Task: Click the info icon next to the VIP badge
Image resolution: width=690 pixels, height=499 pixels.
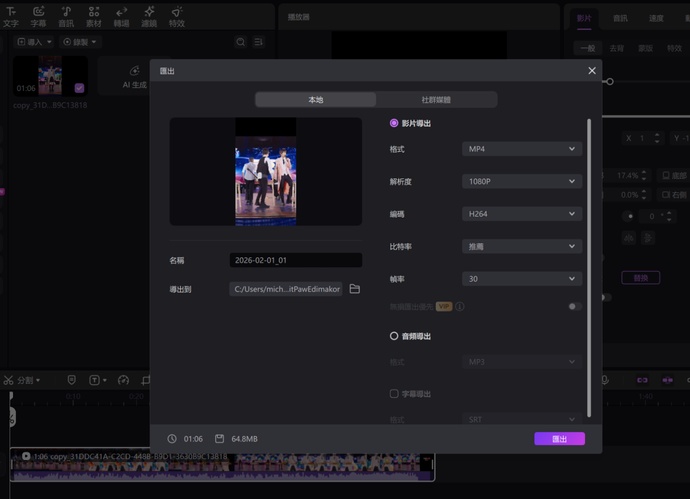Action: (460, 307)
